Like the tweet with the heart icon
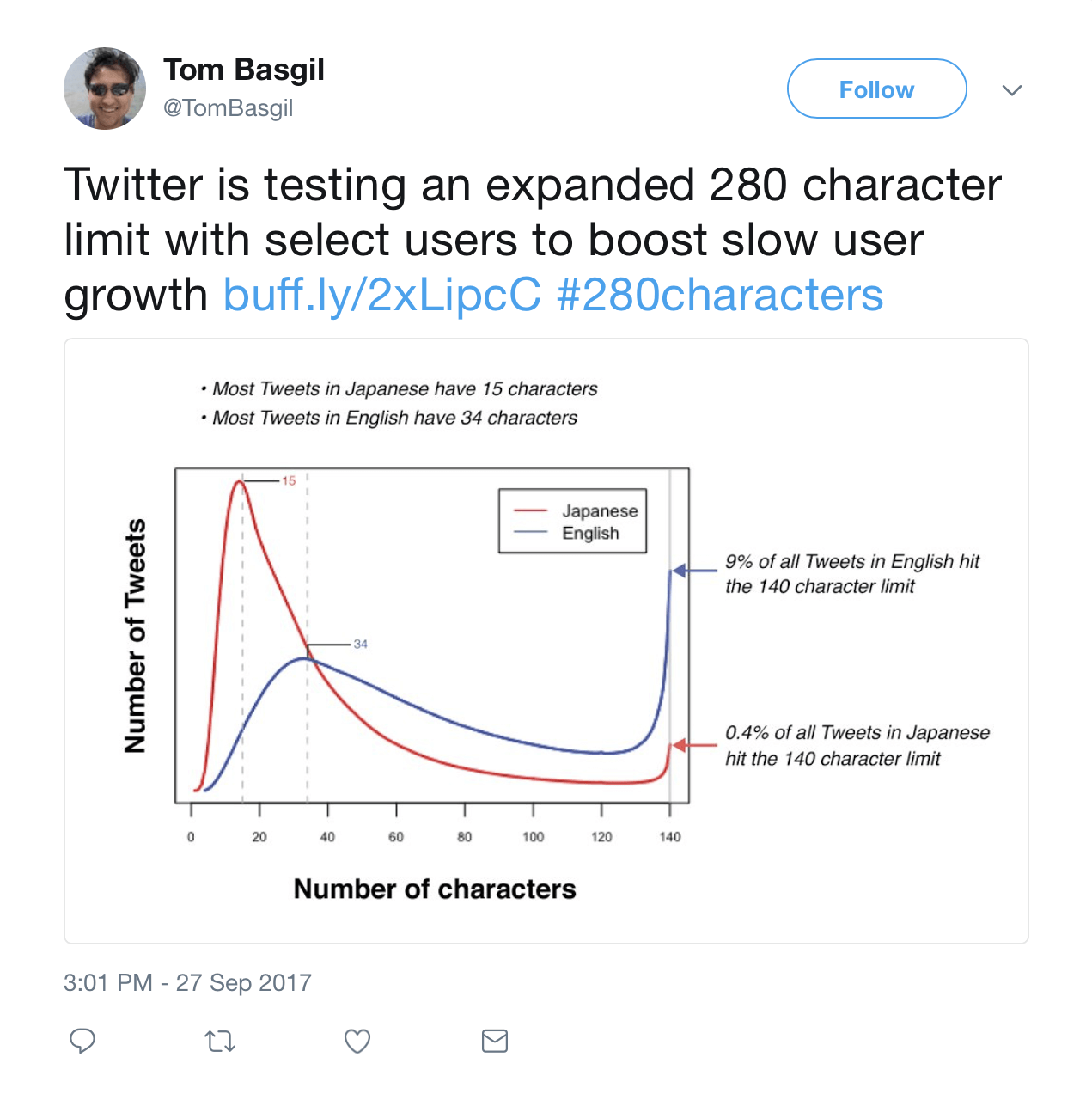Image resolution: width=1092 pixels, height=1106 pixels. click(x=357, y=1041)
